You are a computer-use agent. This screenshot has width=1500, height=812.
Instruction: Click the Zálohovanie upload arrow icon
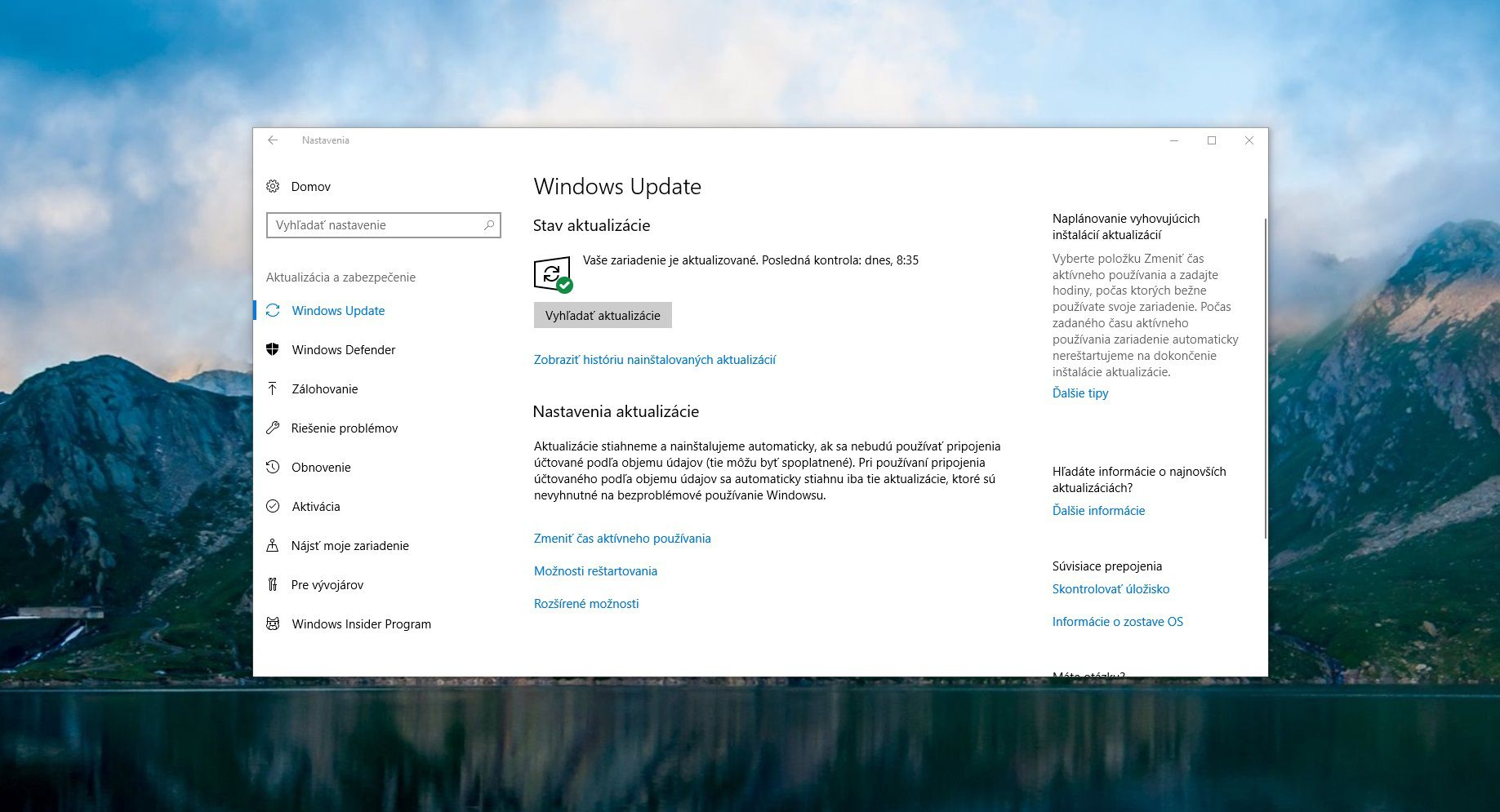click(x=273, y=388)
